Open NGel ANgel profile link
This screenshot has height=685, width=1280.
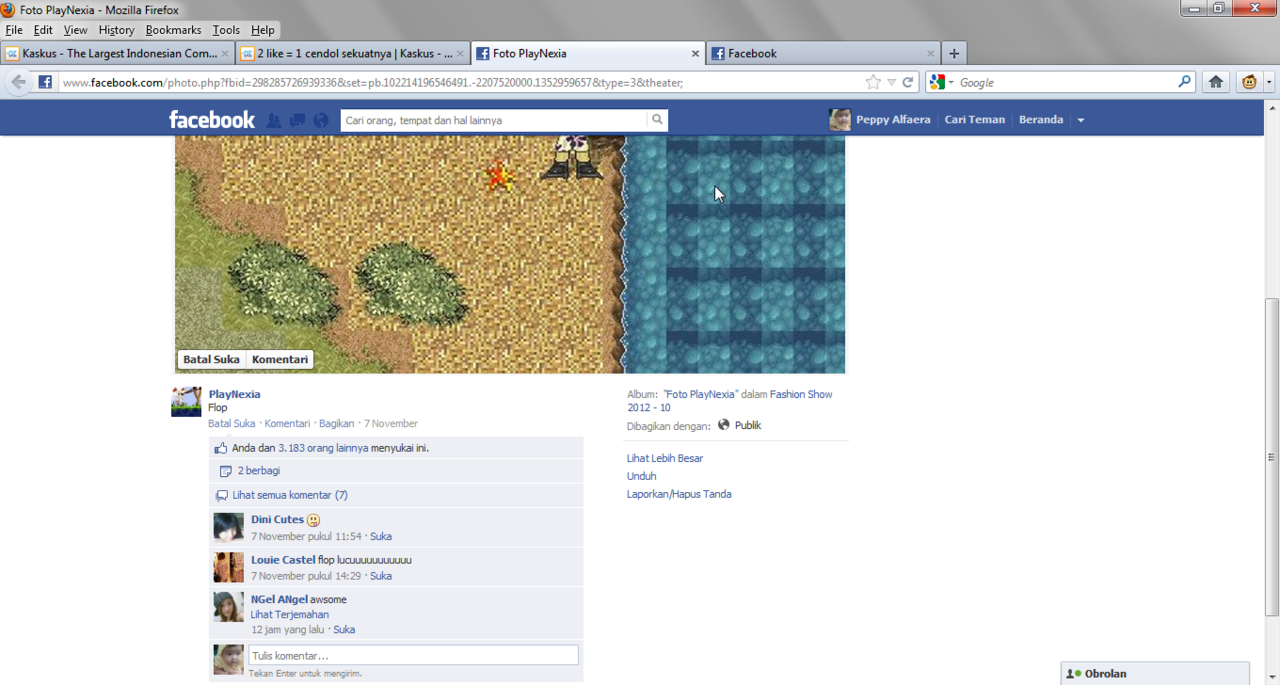279,600
